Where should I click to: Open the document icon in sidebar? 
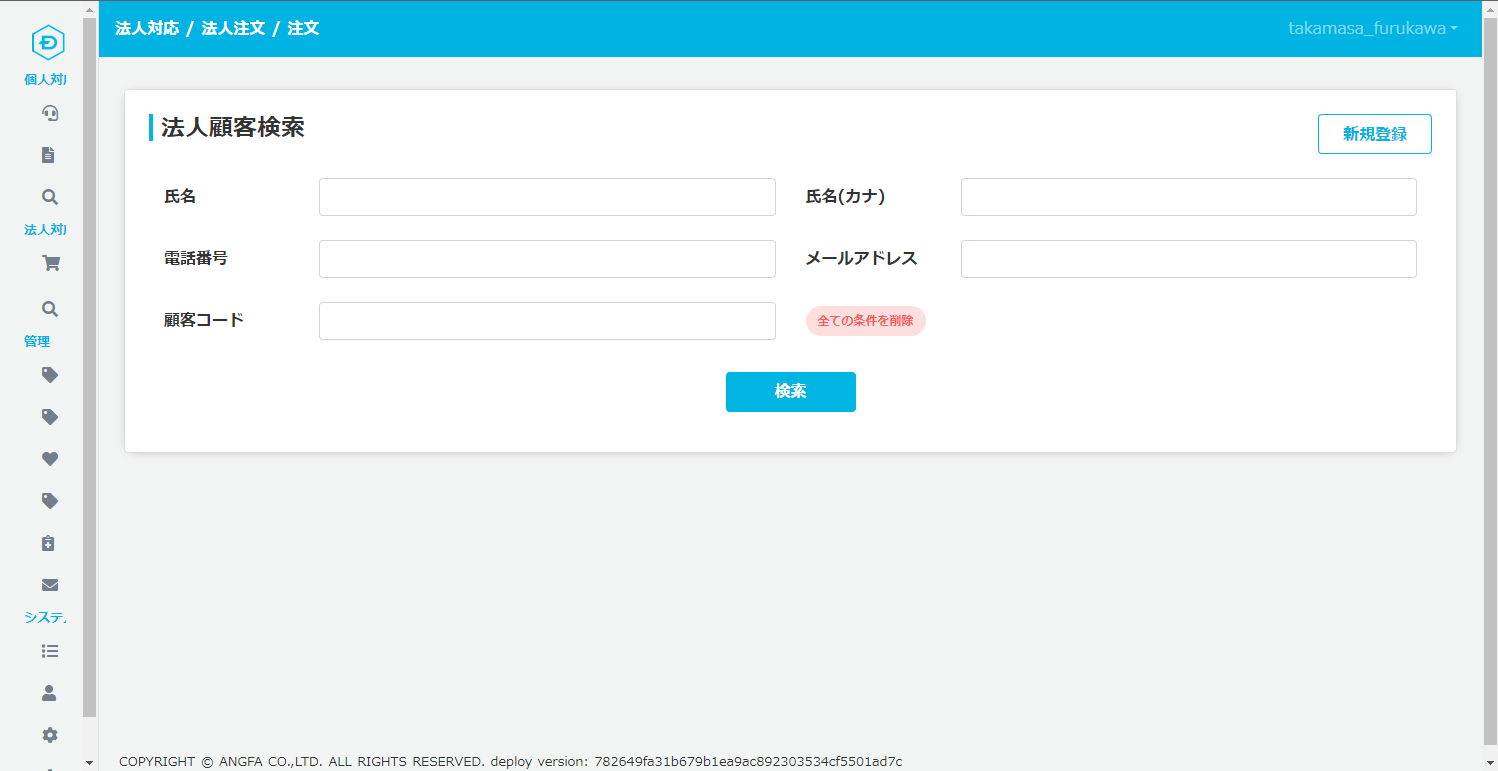[x=48, y=155]
